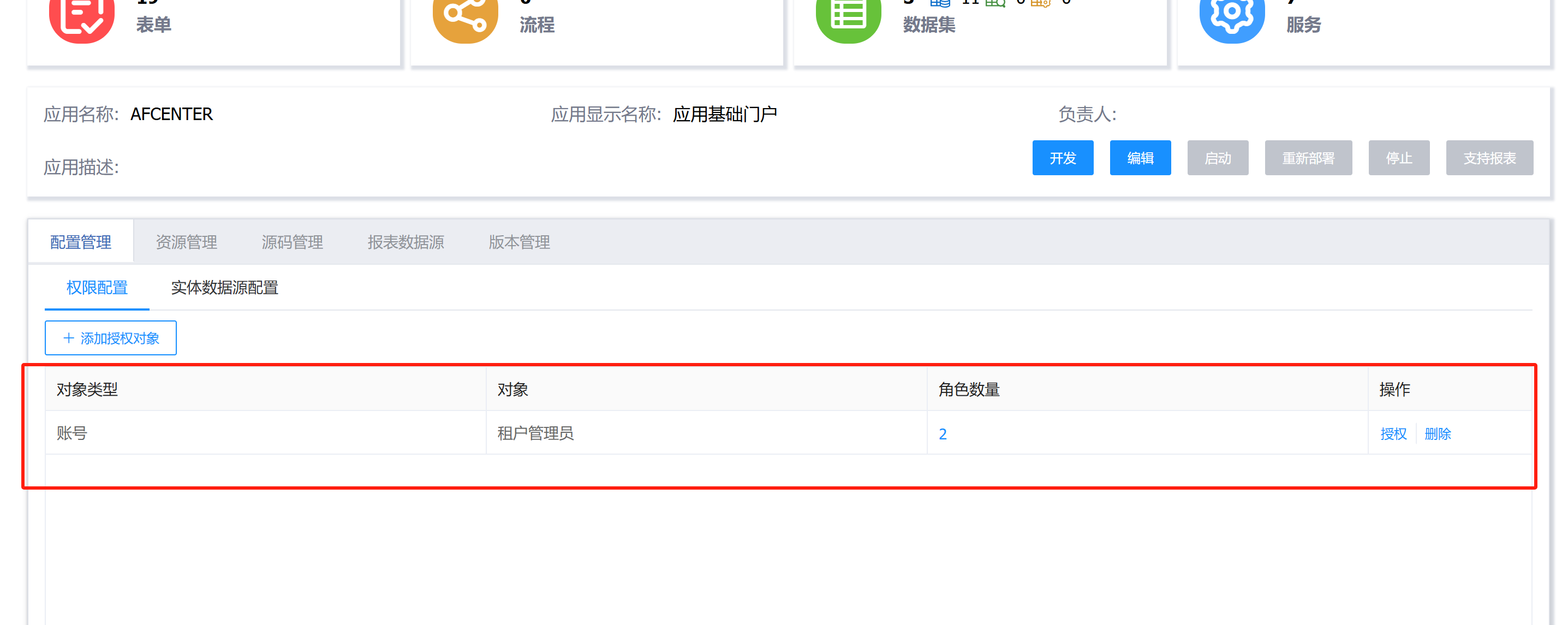Open the 源码管理 tab

292,242
